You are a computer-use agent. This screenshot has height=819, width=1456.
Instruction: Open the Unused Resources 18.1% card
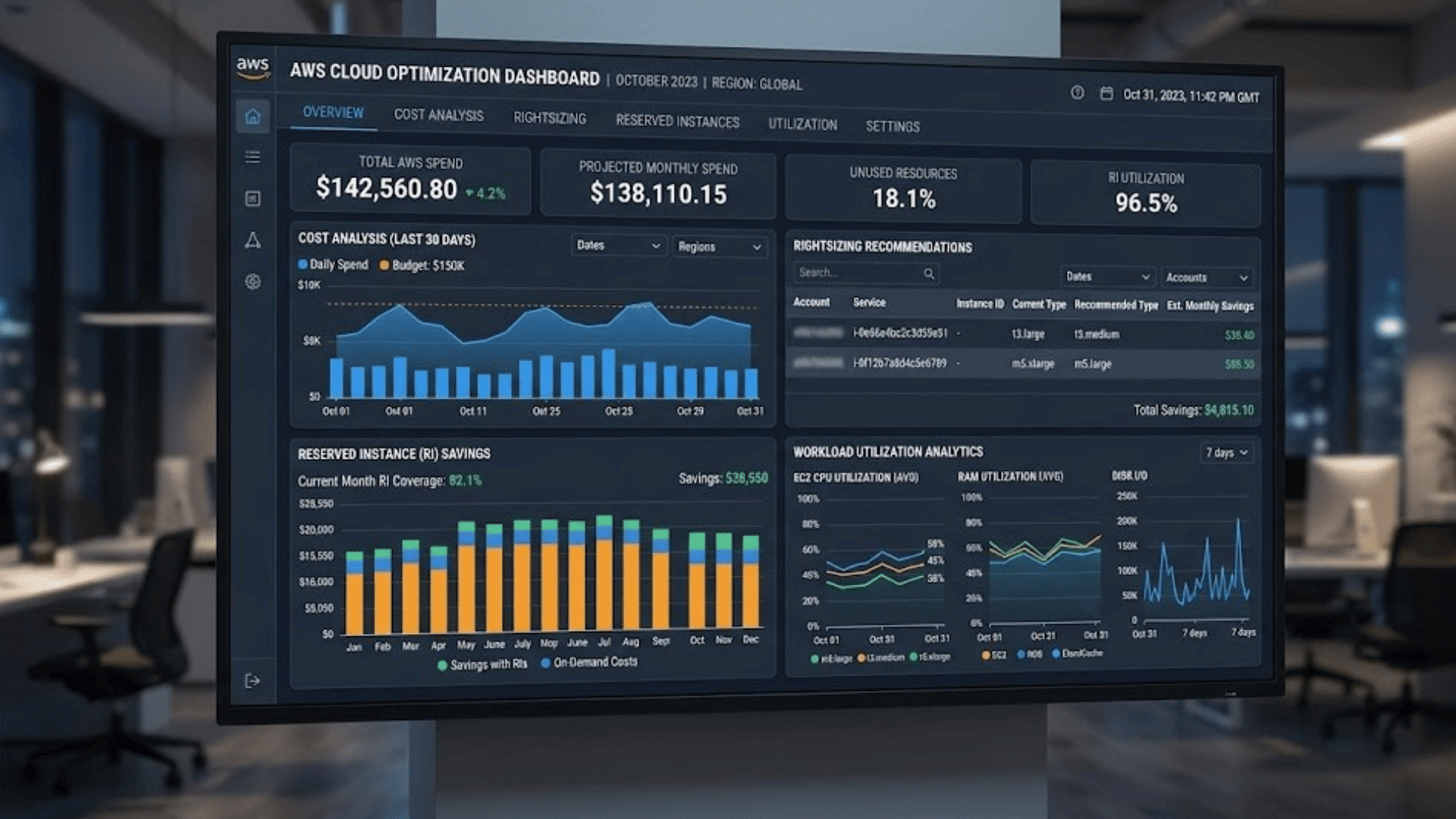[x=903, y=189]
